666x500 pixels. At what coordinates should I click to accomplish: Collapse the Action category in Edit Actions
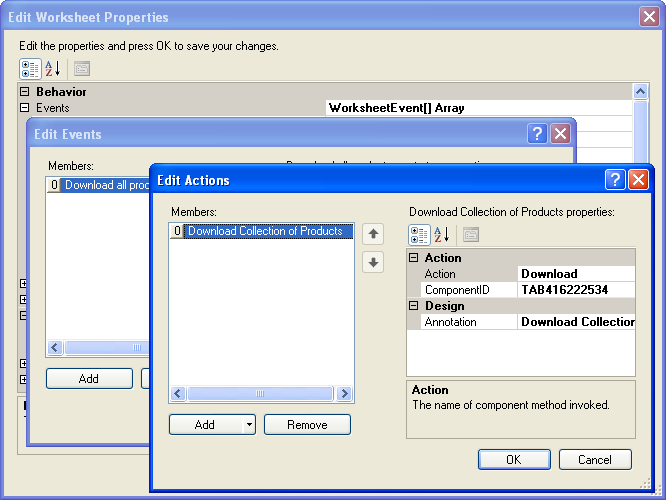point(414,257)
